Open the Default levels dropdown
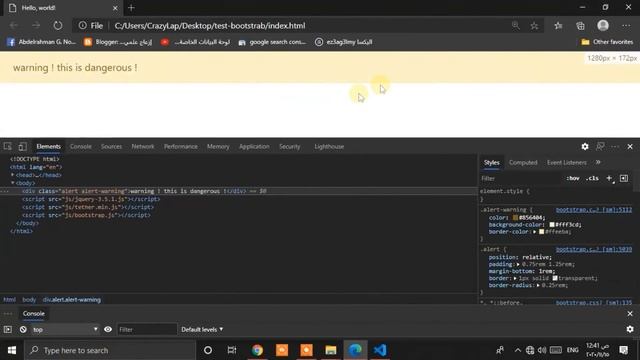This screenshot has width=640, height=360. click(x=202, y=329)
